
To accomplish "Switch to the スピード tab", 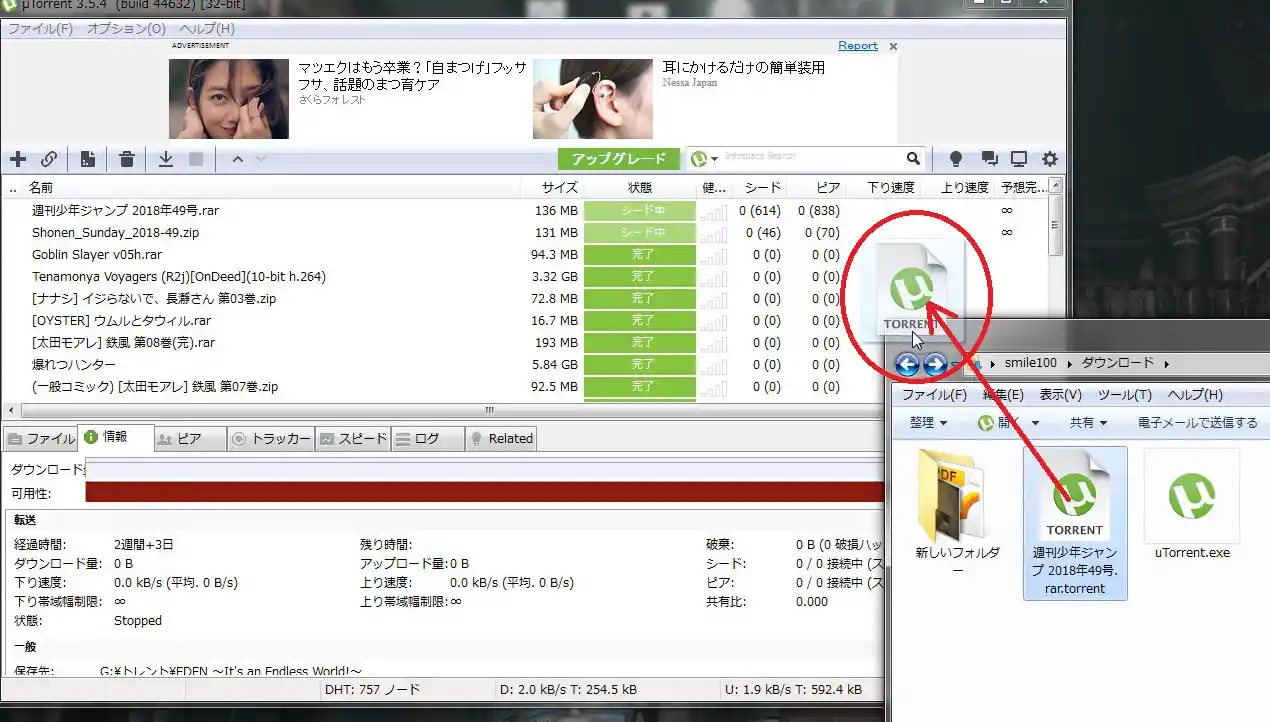I will click(353, 439).
